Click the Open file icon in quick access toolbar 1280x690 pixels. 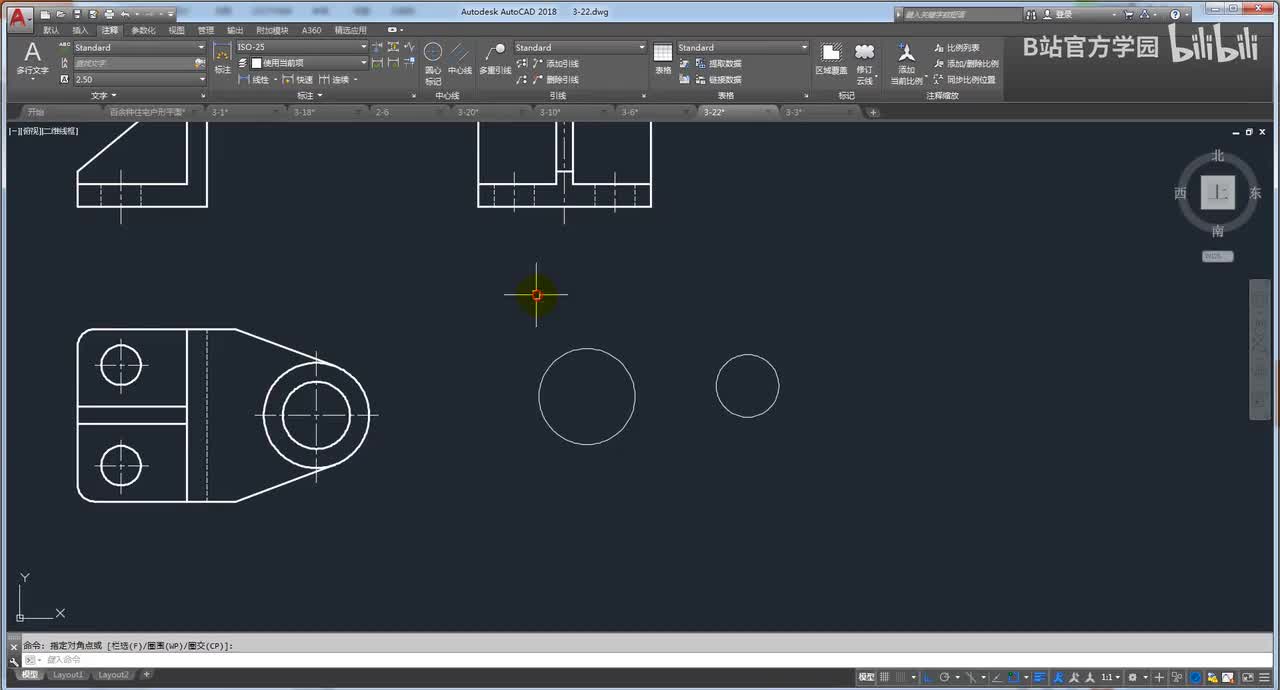[x=61, y=15]
